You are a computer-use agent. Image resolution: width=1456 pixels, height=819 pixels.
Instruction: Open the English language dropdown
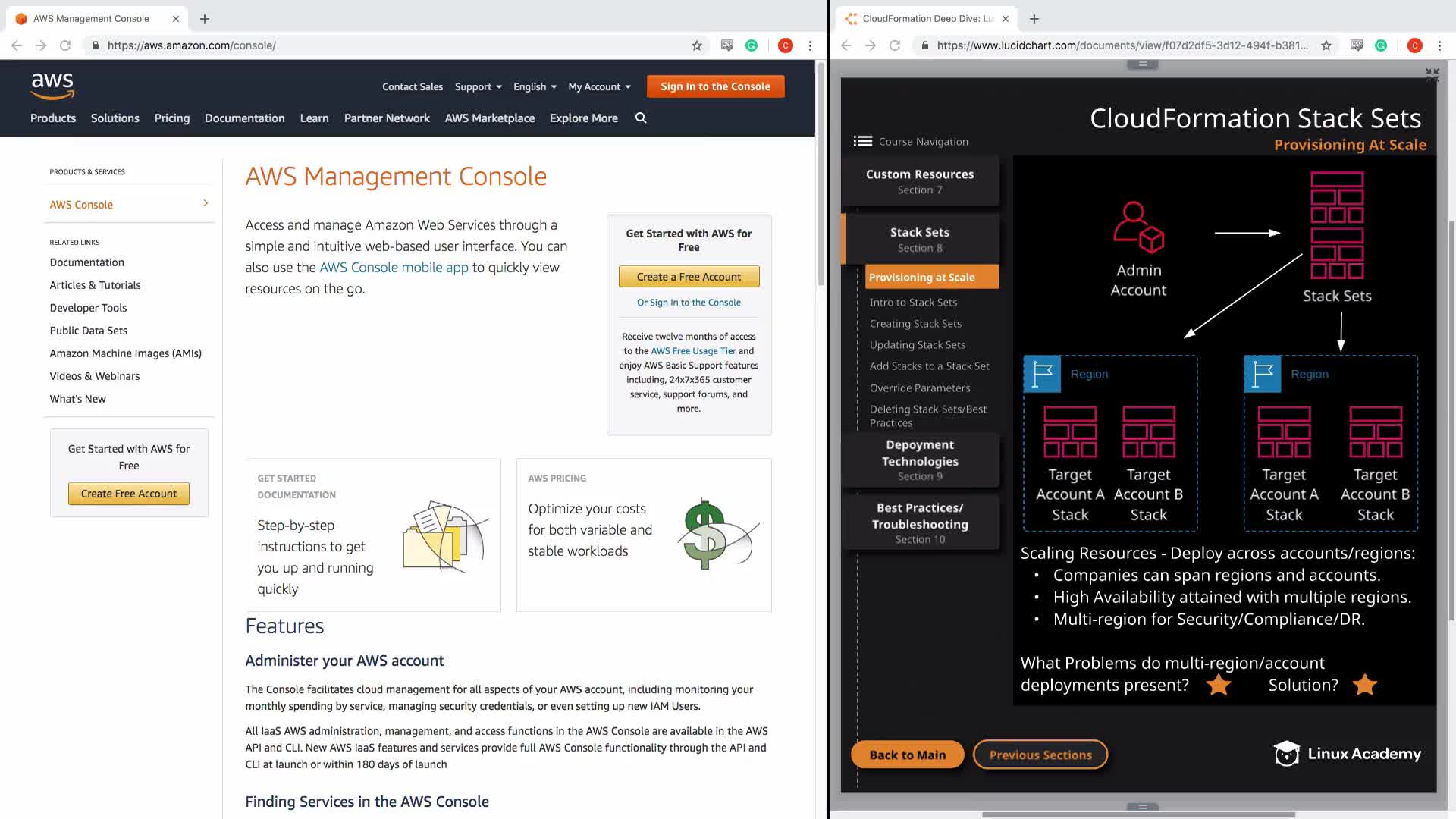pos(535,86)
